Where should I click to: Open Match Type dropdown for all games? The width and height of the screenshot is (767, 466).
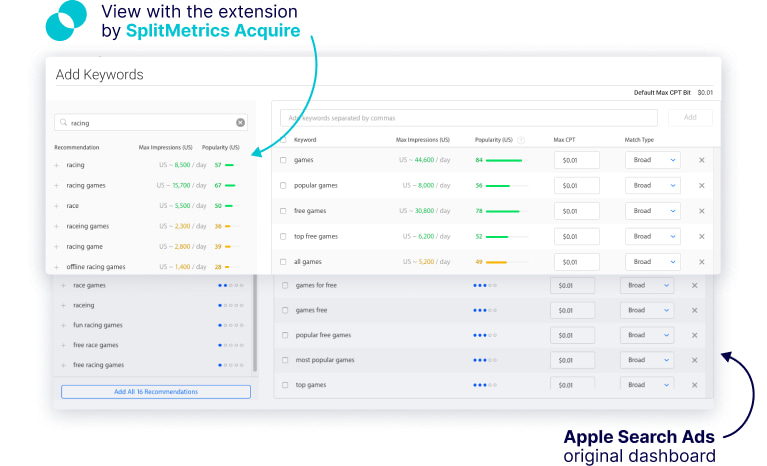click(653, 262)
